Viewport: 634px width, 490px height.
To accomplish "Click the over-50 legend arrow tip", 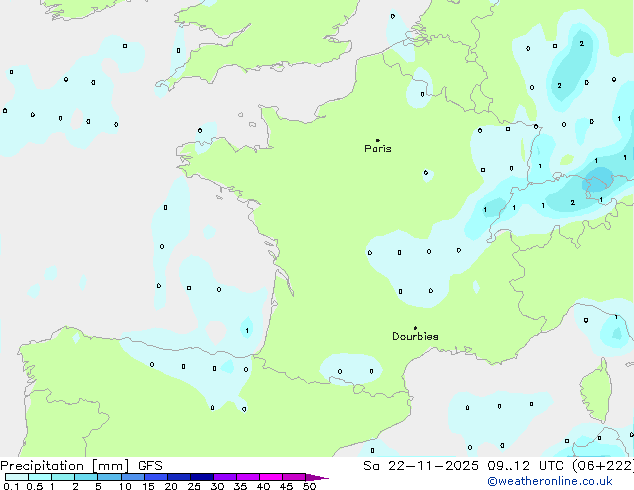I will point(317,477).
